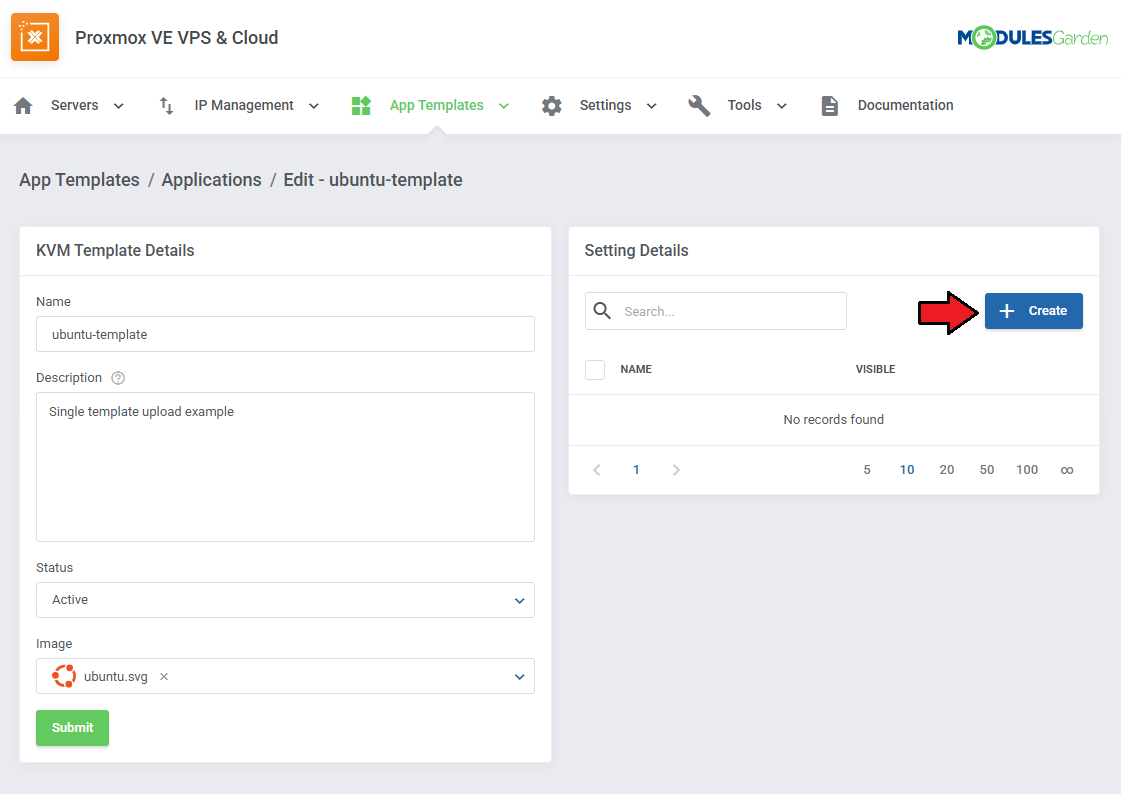Remove ubuntu.svg with the x icon
The image size is (1121, 794).
coord(164,677)
